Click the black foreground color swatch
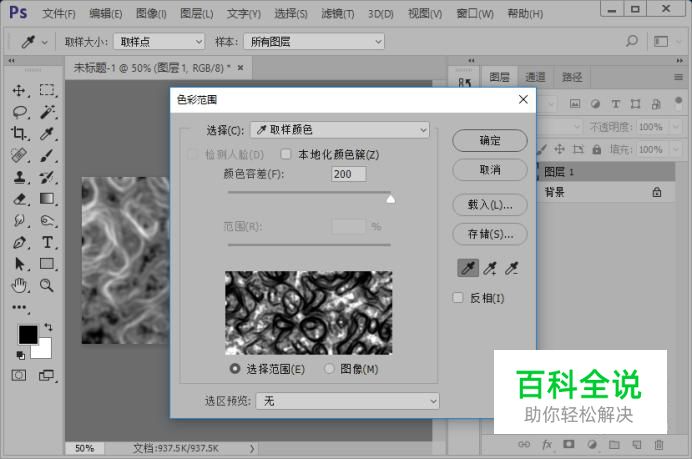The width and height of the screenshot is (692, 459). 27,334
